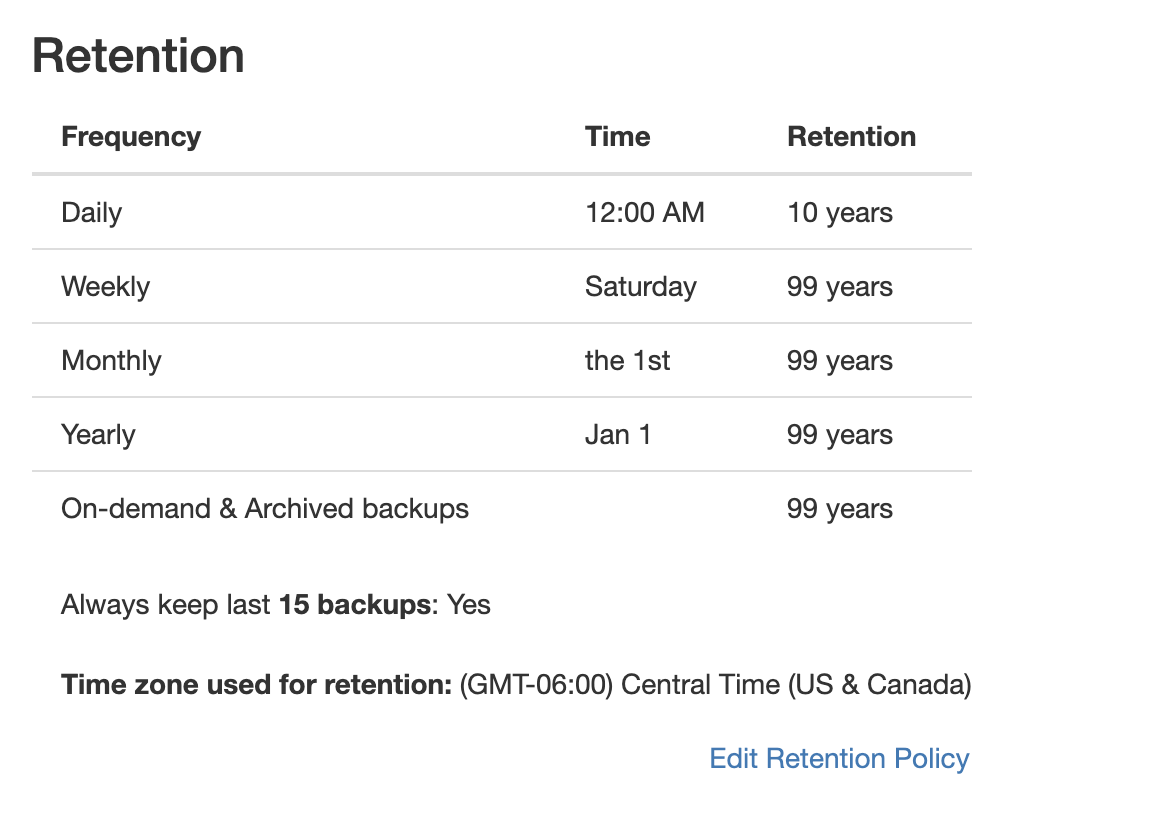This screenshot has width=1154, height=838.
Task: Select the Central Time zone text
Action: pos(715,684)
